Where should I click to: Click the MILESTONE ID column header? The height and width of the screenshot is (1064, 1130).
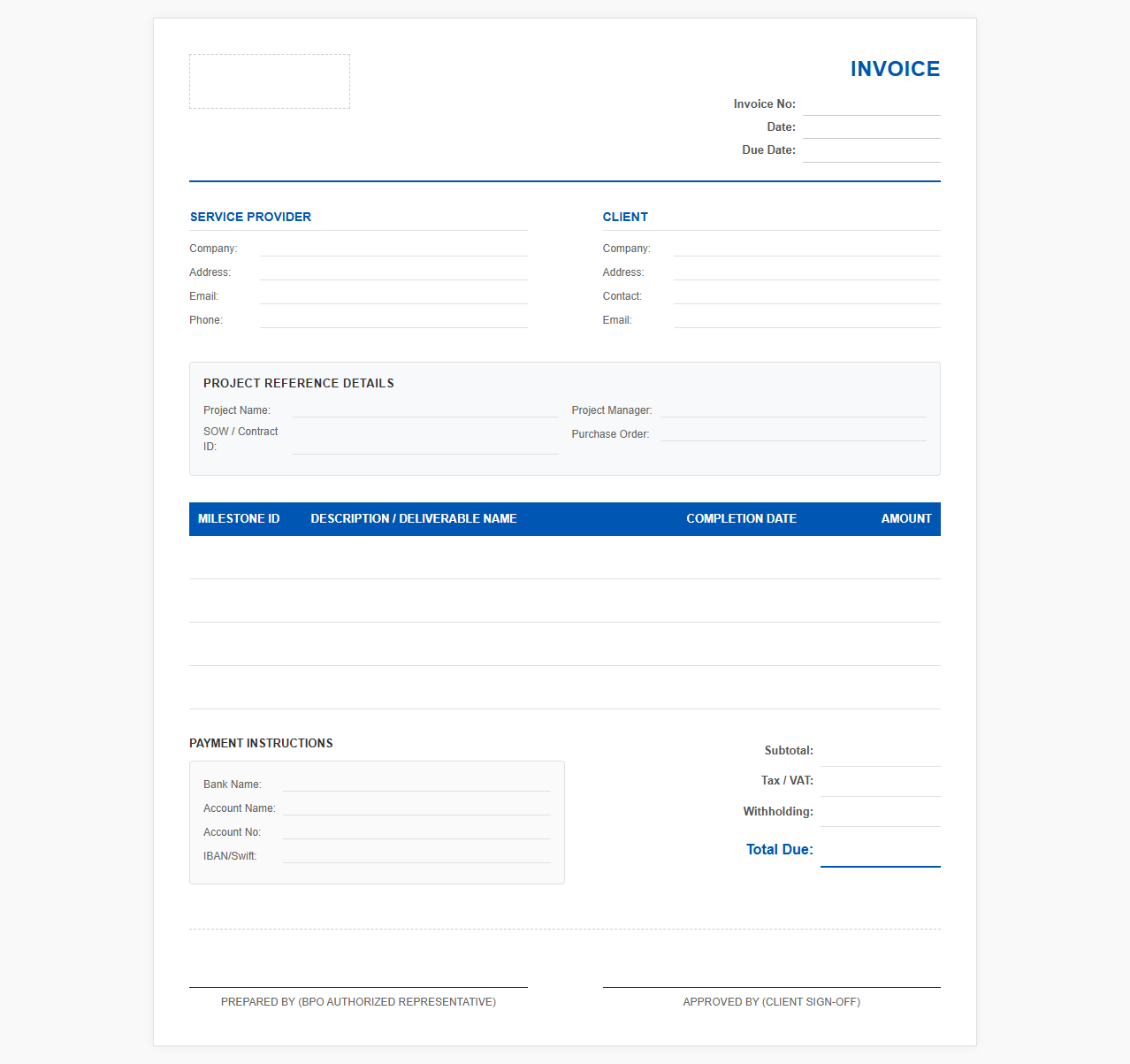239,518
